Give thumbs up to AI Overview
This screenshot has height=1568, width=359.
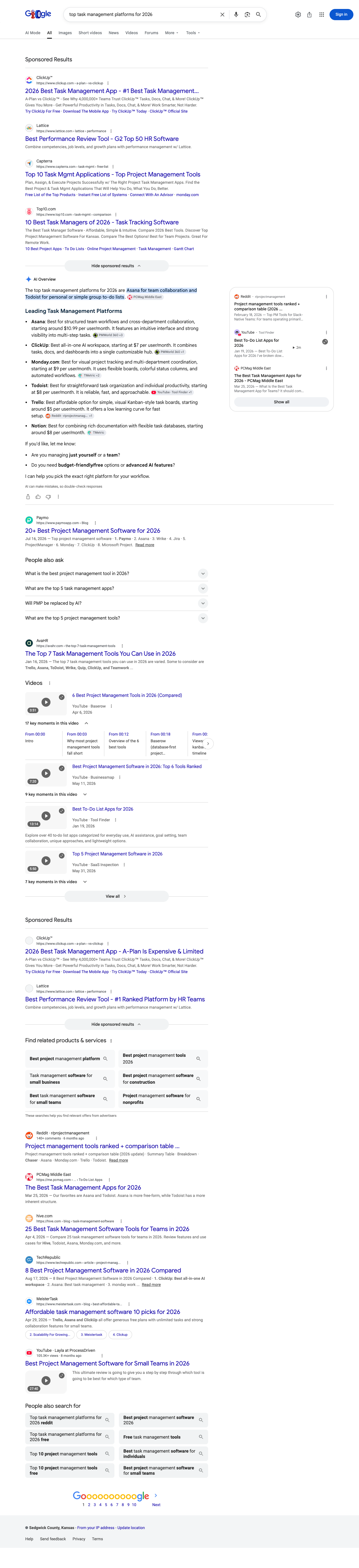pyautogui.click(x=38, y=497)
